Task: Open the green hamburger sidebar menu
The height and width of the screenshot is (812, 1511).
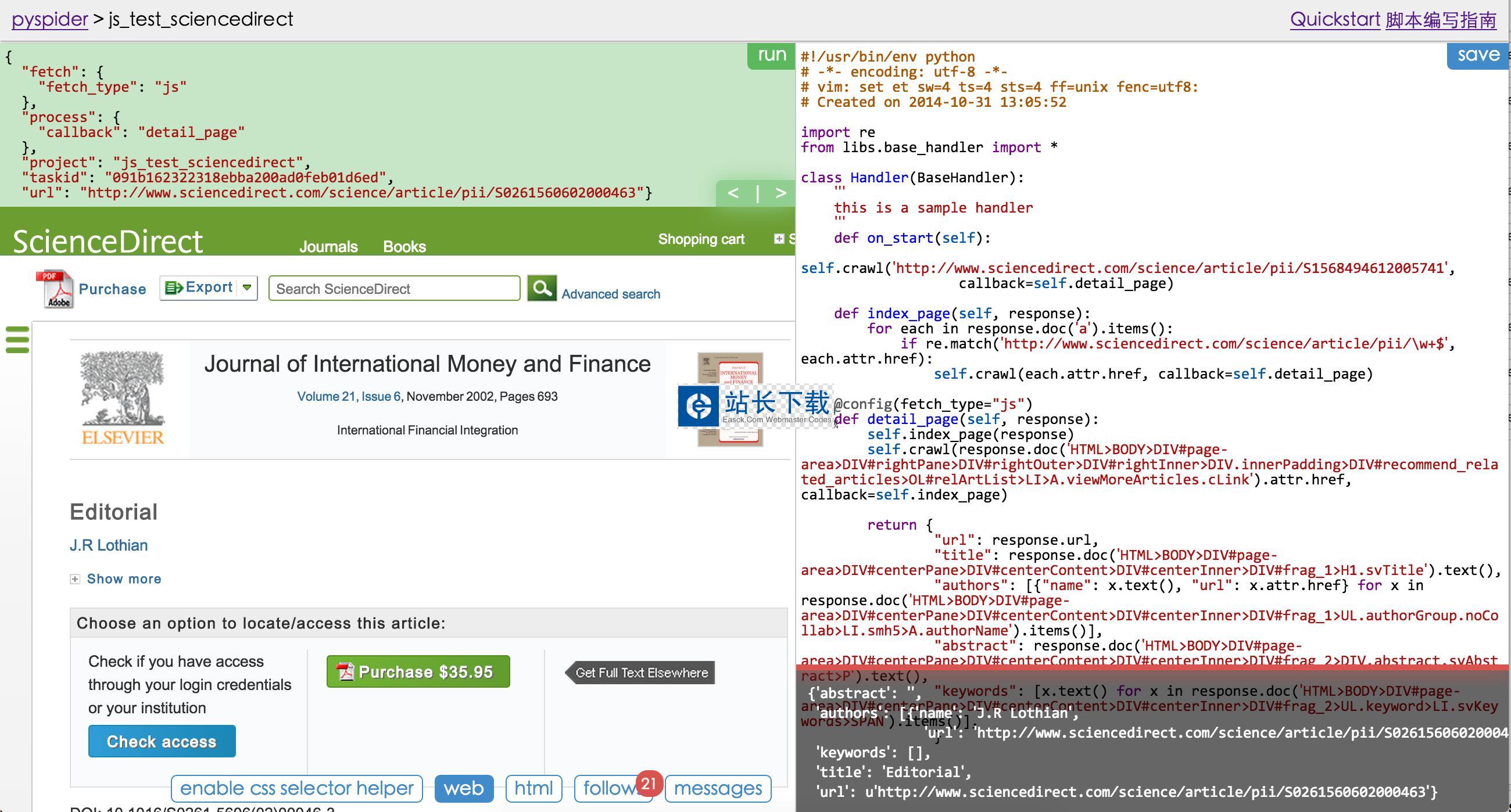Action: coord(17,339)
